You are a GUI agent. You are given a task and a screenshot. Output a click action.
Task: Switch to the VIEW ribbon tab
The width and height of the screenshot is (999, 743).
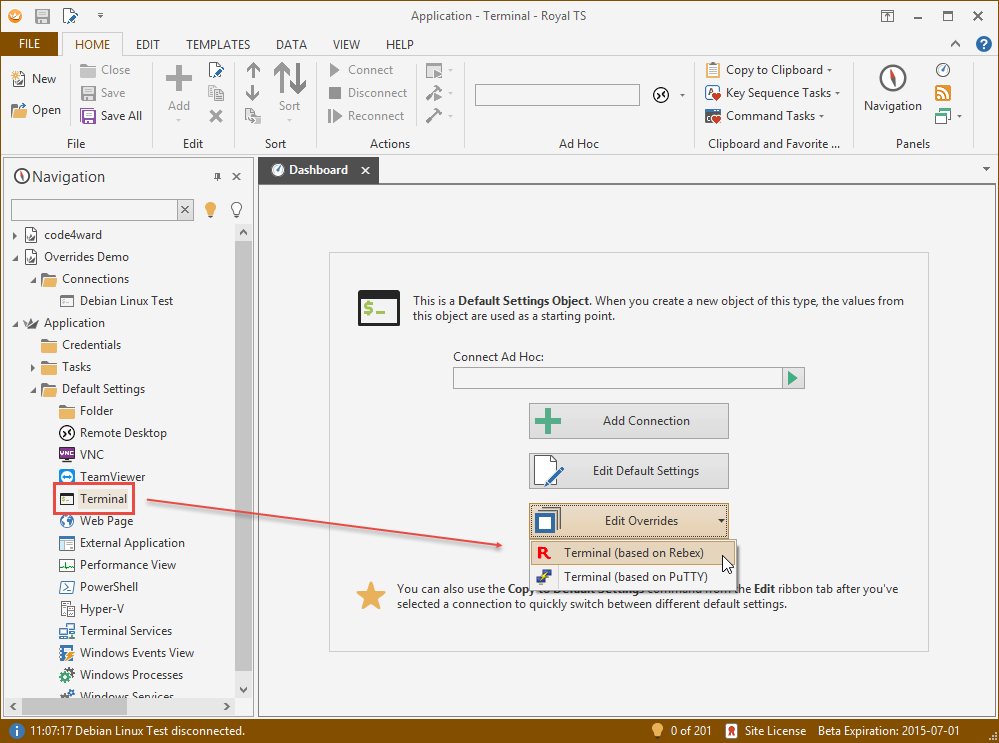tap(346, 45)
